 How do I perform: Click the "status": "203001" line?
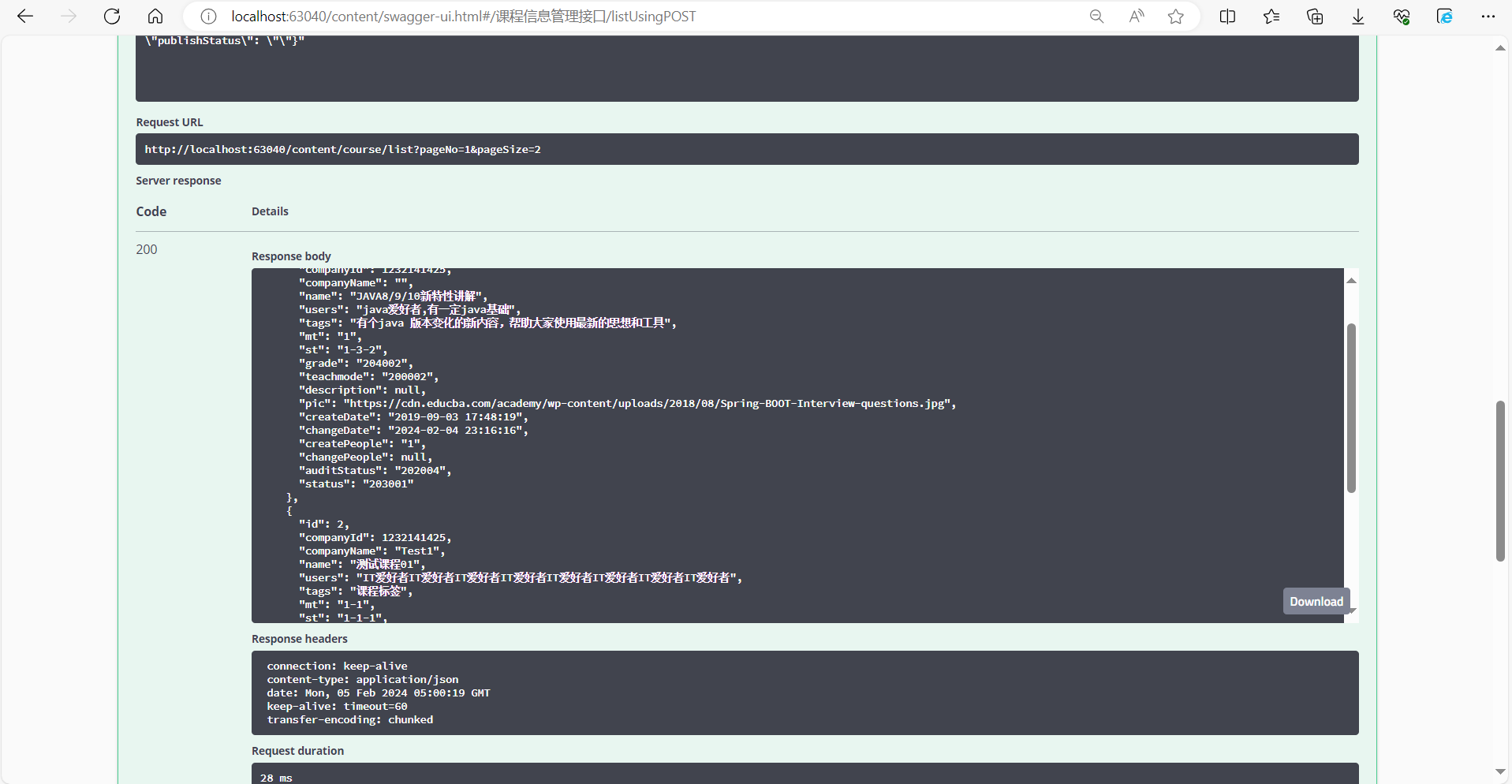pyautogui.click(x=356, y=483)
